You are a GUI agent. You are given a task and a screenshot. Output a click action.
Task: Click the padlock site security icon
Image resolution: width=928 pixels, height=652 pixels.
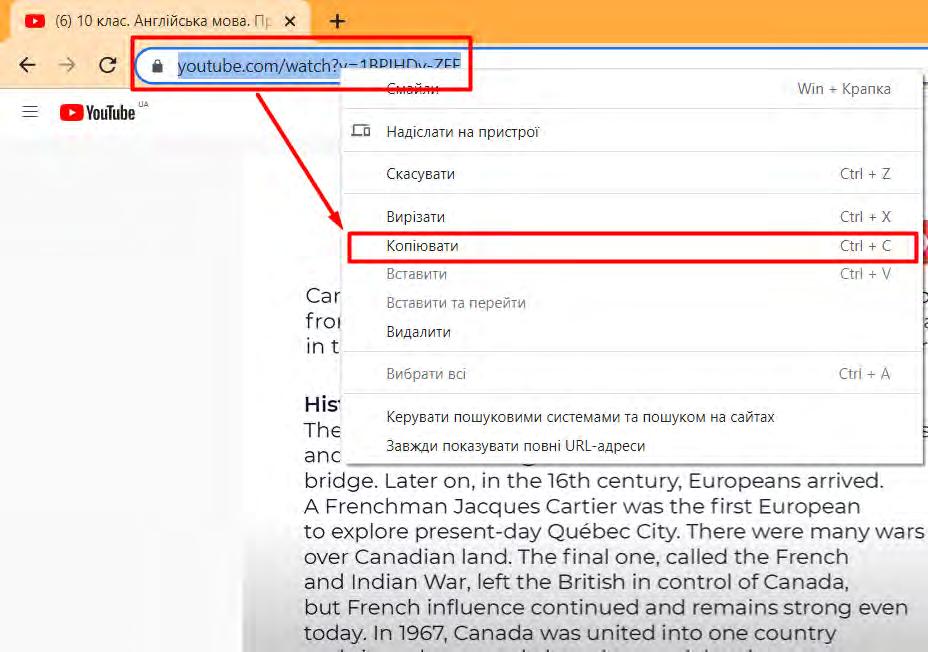point(157,66)
